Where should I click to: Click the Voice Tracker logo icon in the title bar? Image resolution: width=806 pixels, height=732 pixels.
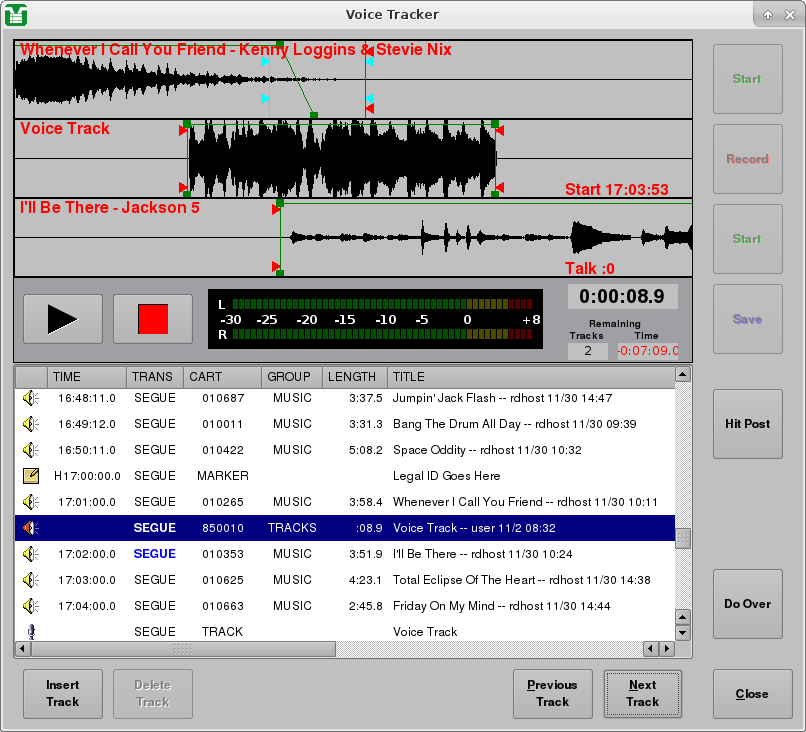click(17, 14)
